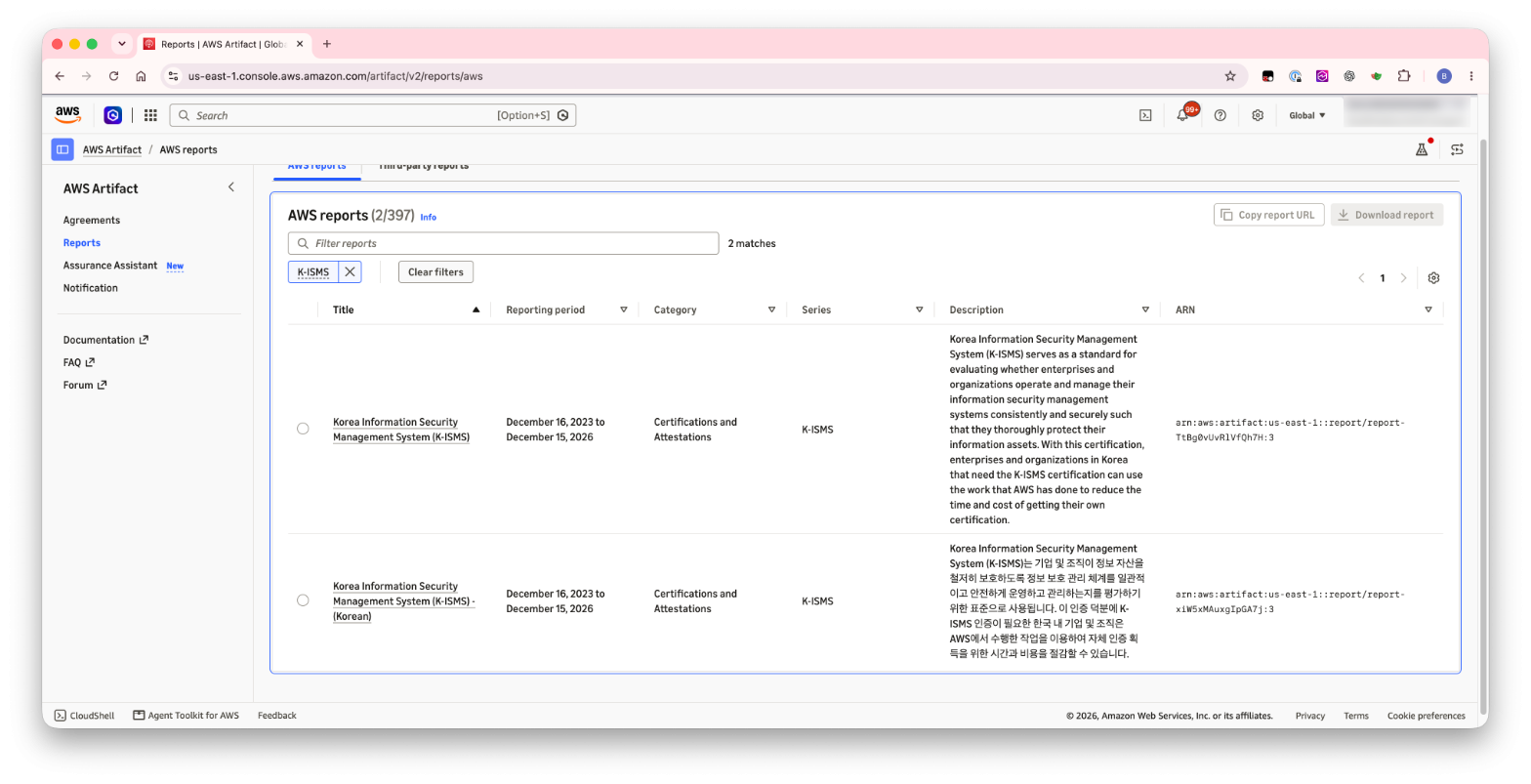Screen dimensions: 1531x784
Task: Open the Chrome three-dot menu
Action: click(1471, 76)
